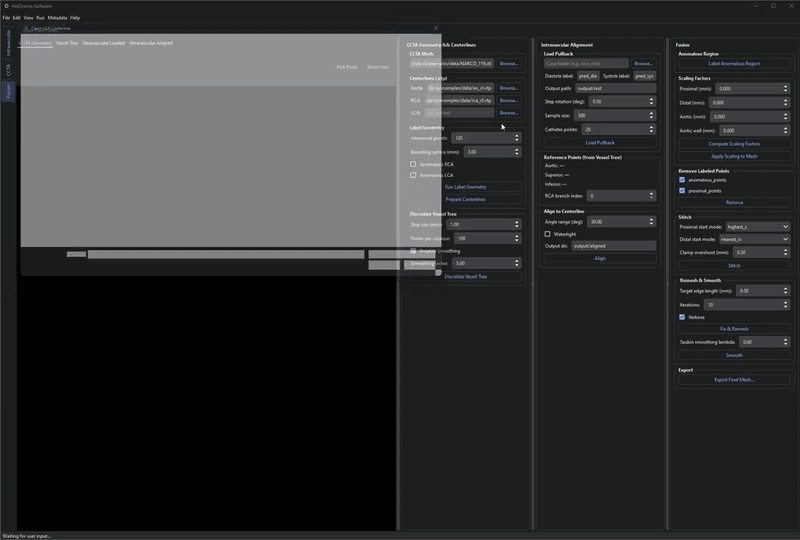The image size is (800, 540).
Task: Click the Case folder input field
Action: tap(586, 63)
